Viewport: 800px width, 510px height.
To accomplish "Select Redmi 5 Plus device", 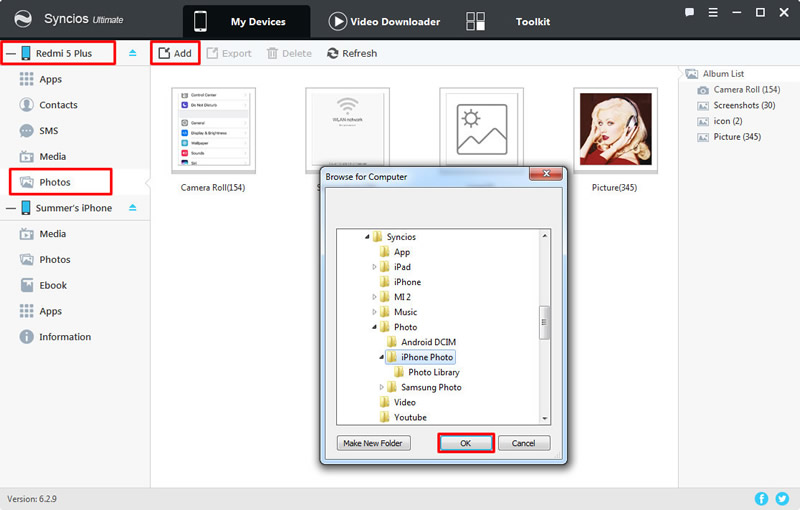I will point(64,53).
